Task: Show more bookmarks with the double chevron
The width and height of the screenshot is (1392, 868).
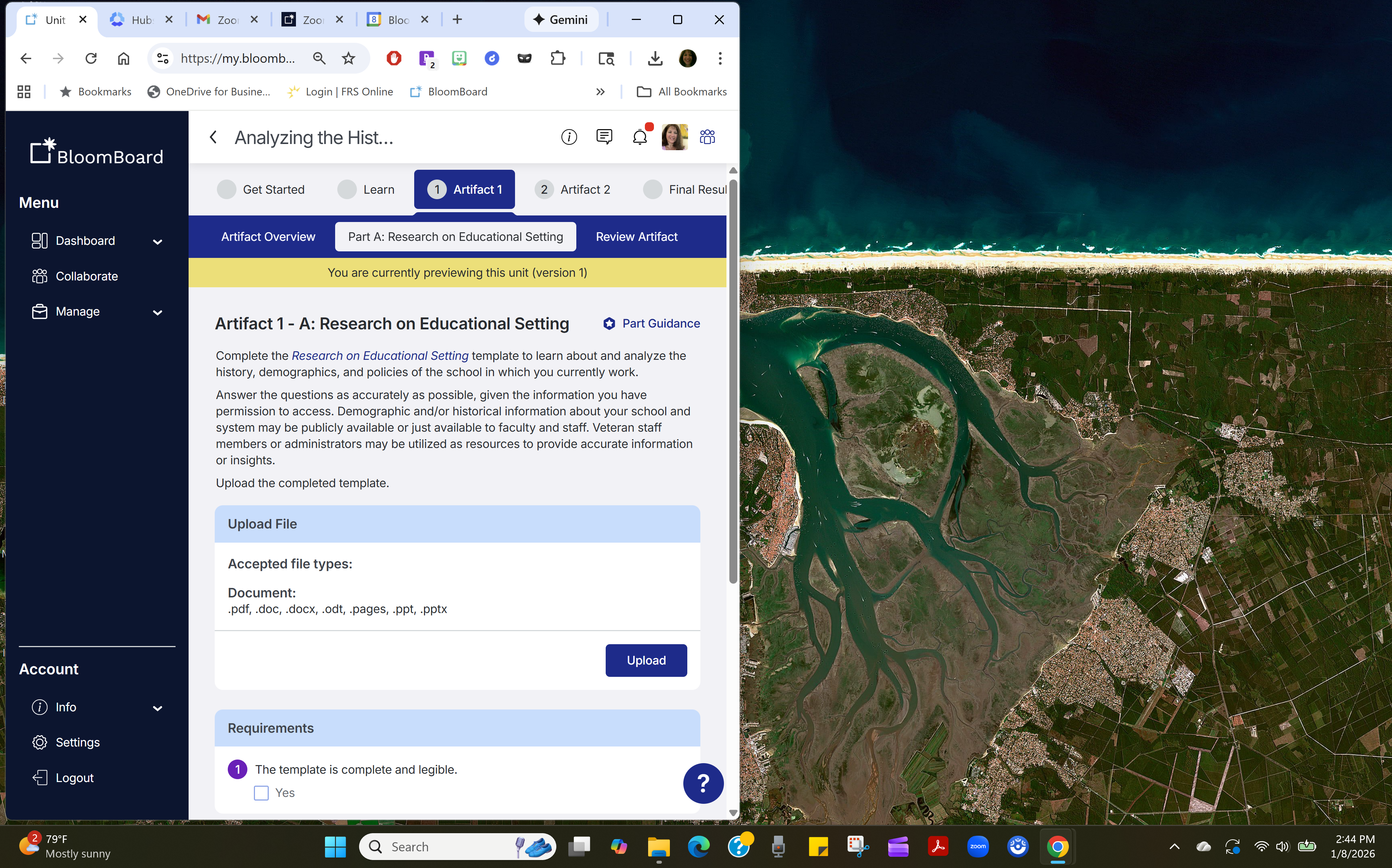Action: [x=600, y=91]
